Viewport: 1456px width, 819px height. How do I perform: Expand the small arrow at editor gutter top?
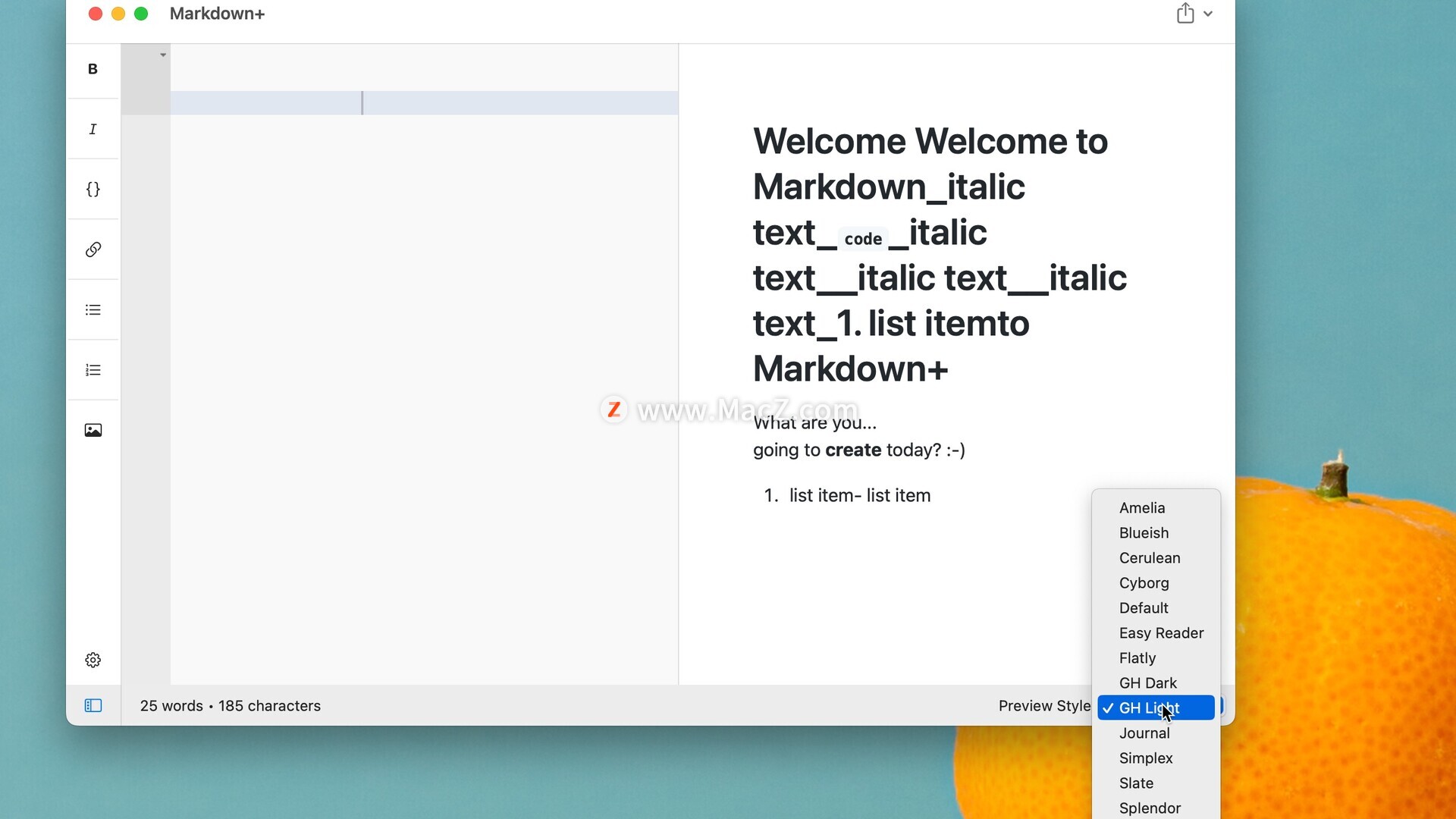click(x=163, y=55)
